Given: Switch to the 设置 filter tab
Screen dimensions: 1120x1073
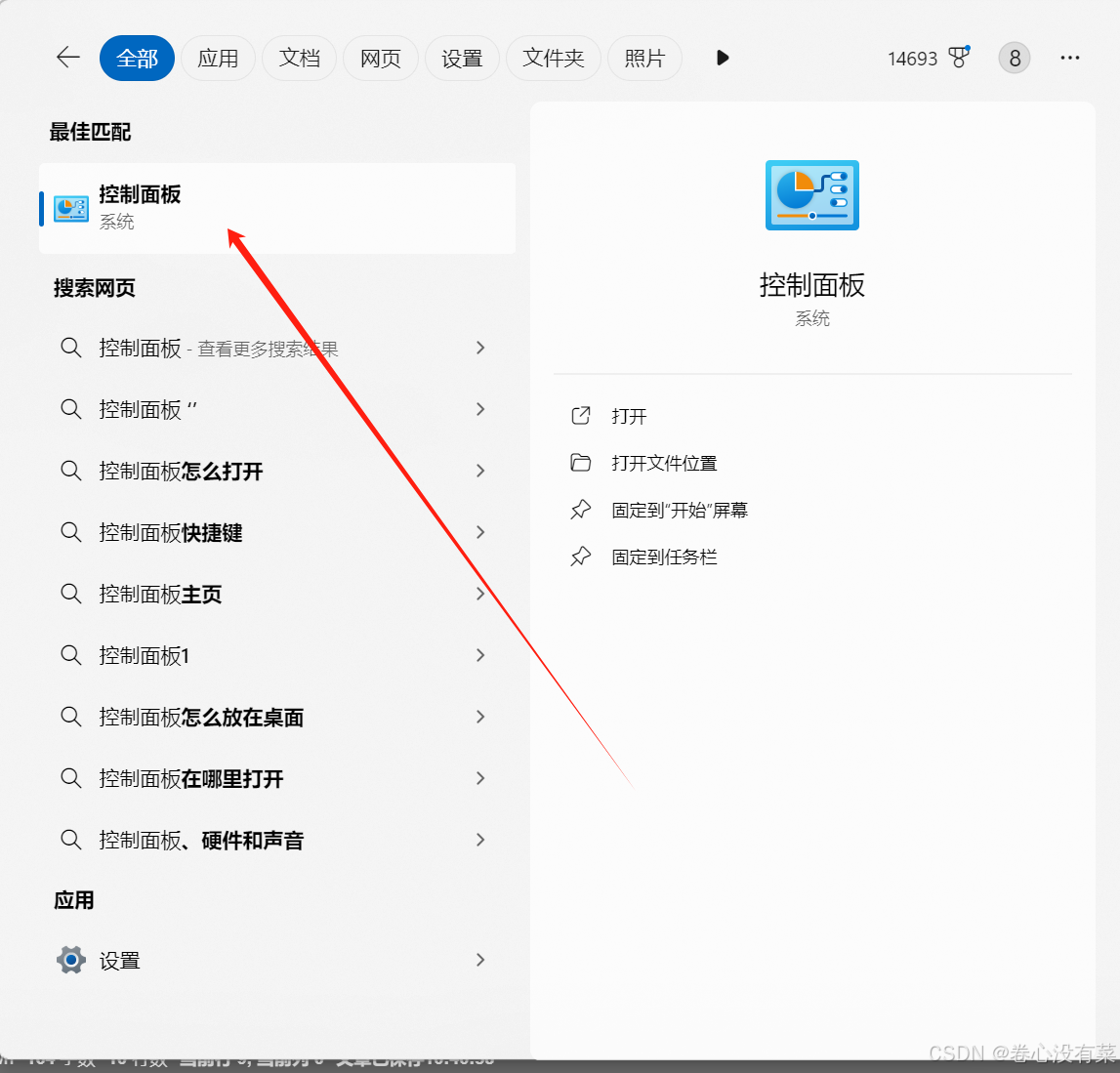Looking at the screenshot, I should [462, 58].
